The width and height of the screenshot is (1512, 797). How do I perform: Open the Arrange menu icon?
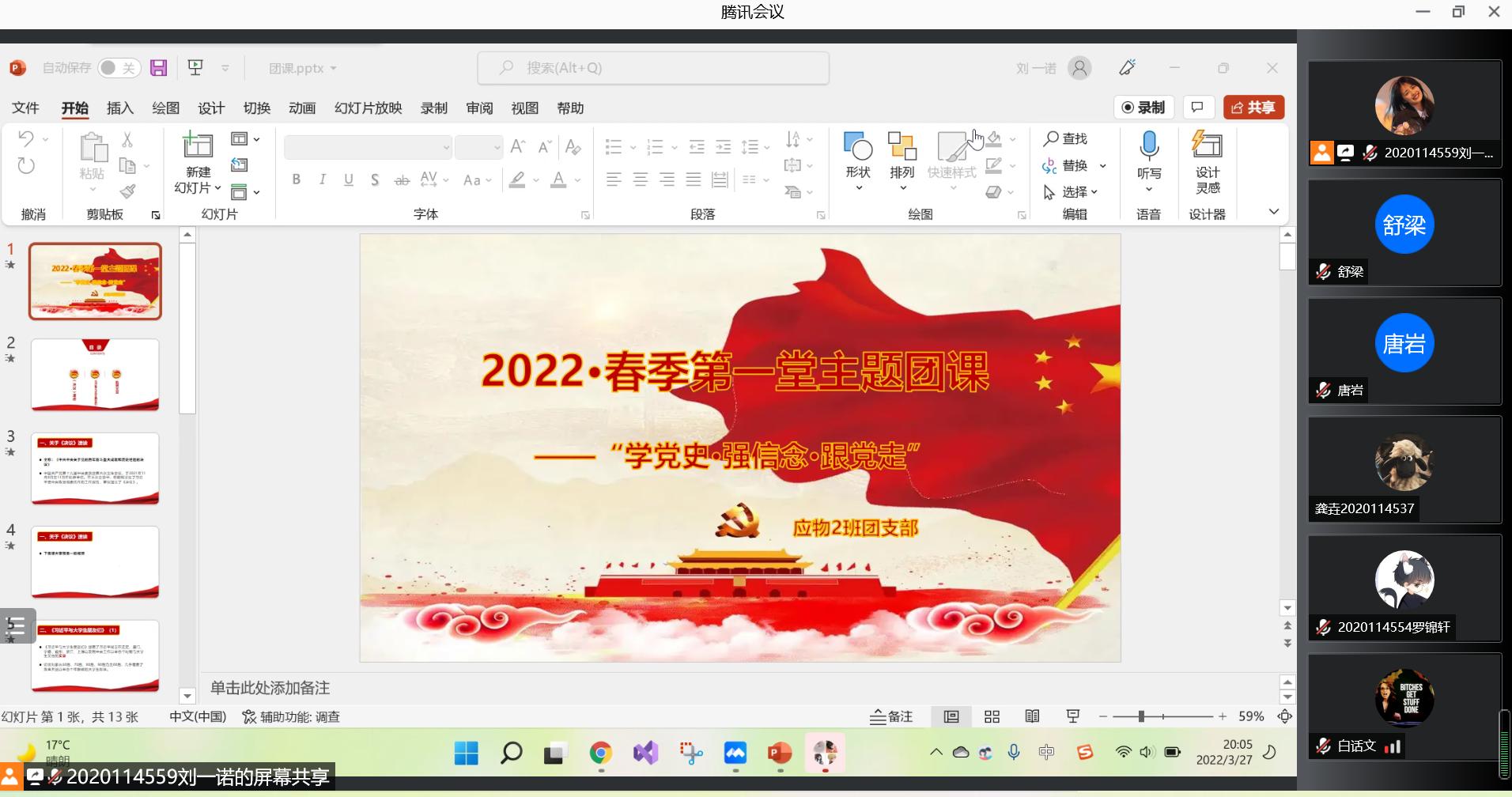pyautogui.click(x=902, y=163)
